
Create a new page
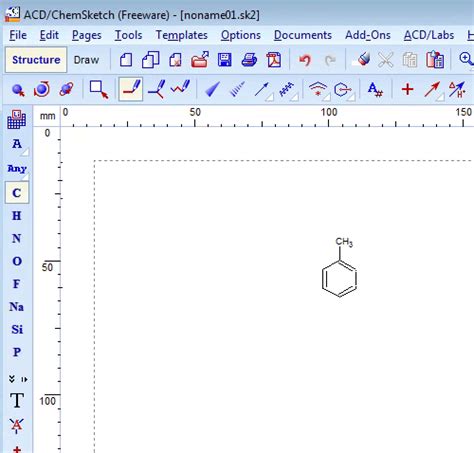pyautogui.click(x=126, y=60)
